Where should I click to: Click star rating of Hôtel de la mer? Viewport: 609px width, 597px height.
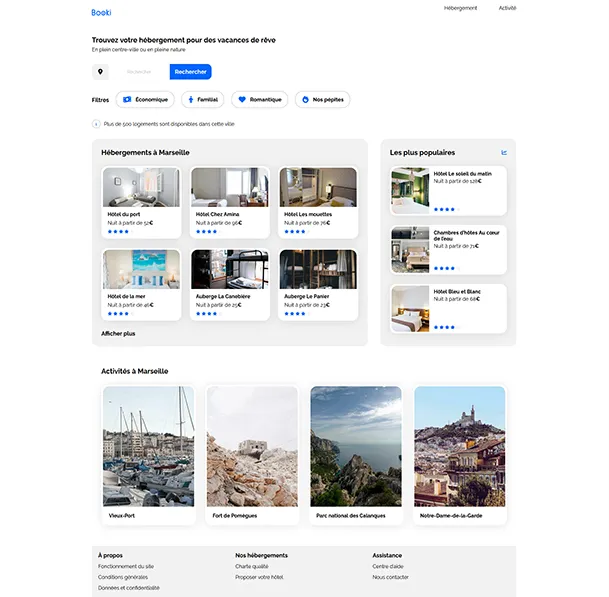(120, 313)
